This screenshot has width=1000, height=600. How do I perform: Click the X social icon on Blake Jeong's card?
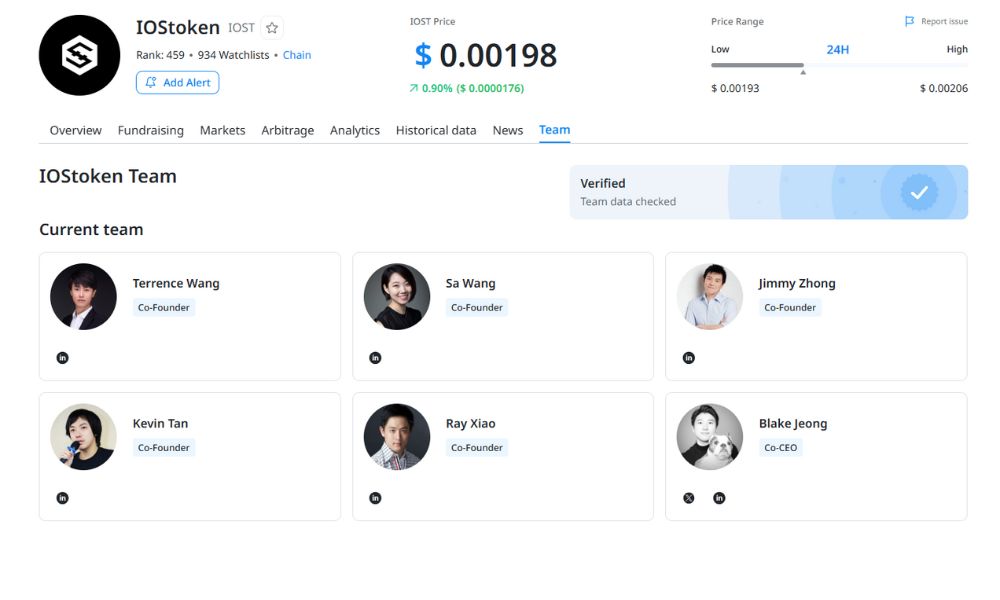688,497
